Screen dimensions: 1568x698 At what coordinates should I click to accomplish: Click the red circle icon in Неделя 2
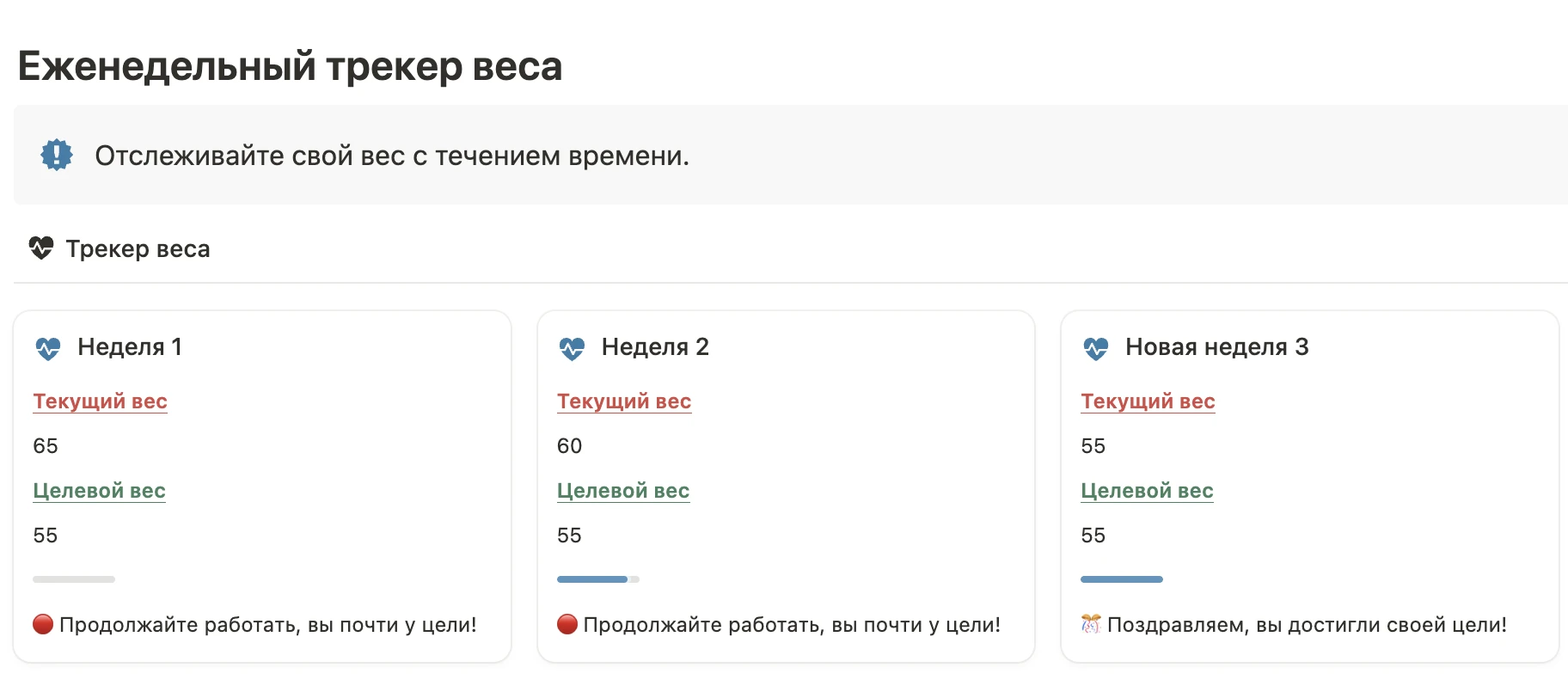click(567, 624)
